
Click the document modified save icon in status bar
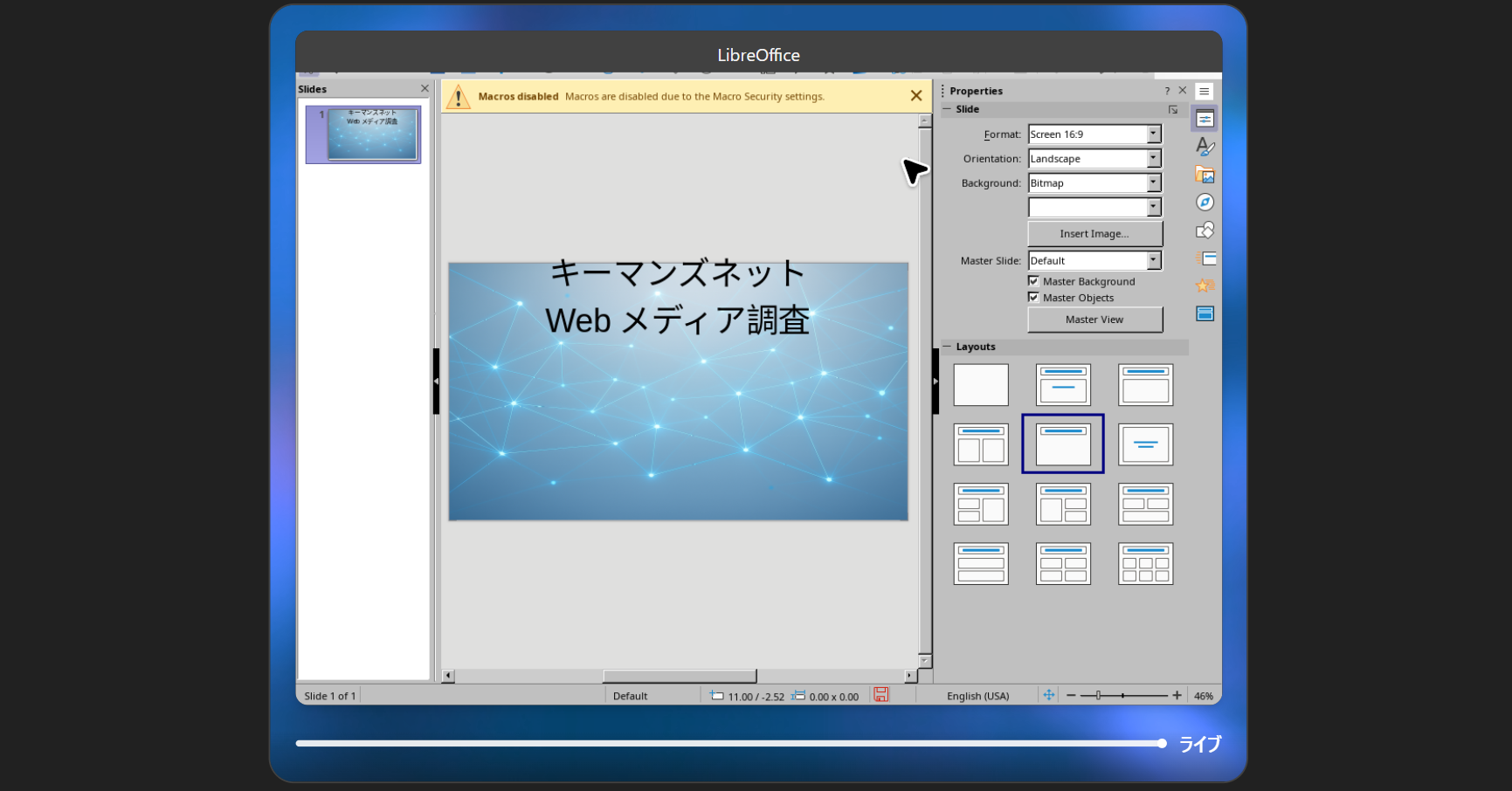[x=880, y=695]
